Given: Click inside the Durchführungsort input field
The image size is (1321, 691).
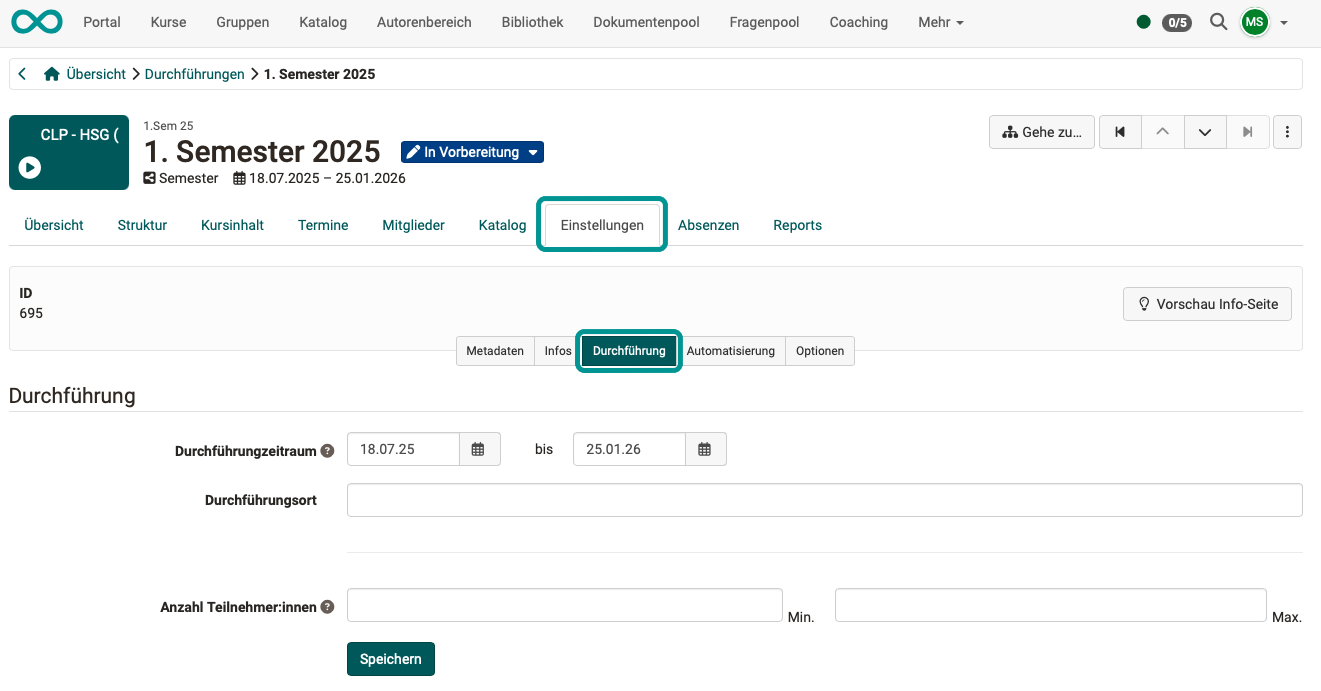Looking at the screenshot, I should (824, 499).
